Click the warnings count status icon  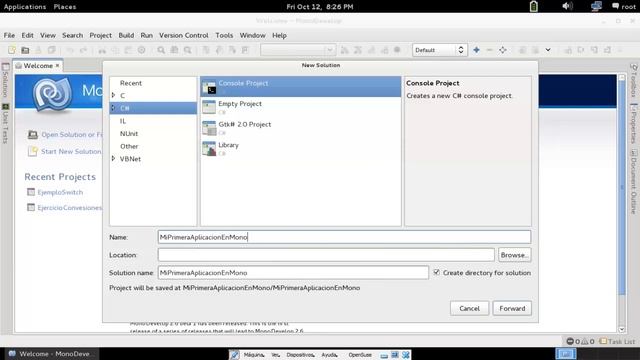[588, 341]
